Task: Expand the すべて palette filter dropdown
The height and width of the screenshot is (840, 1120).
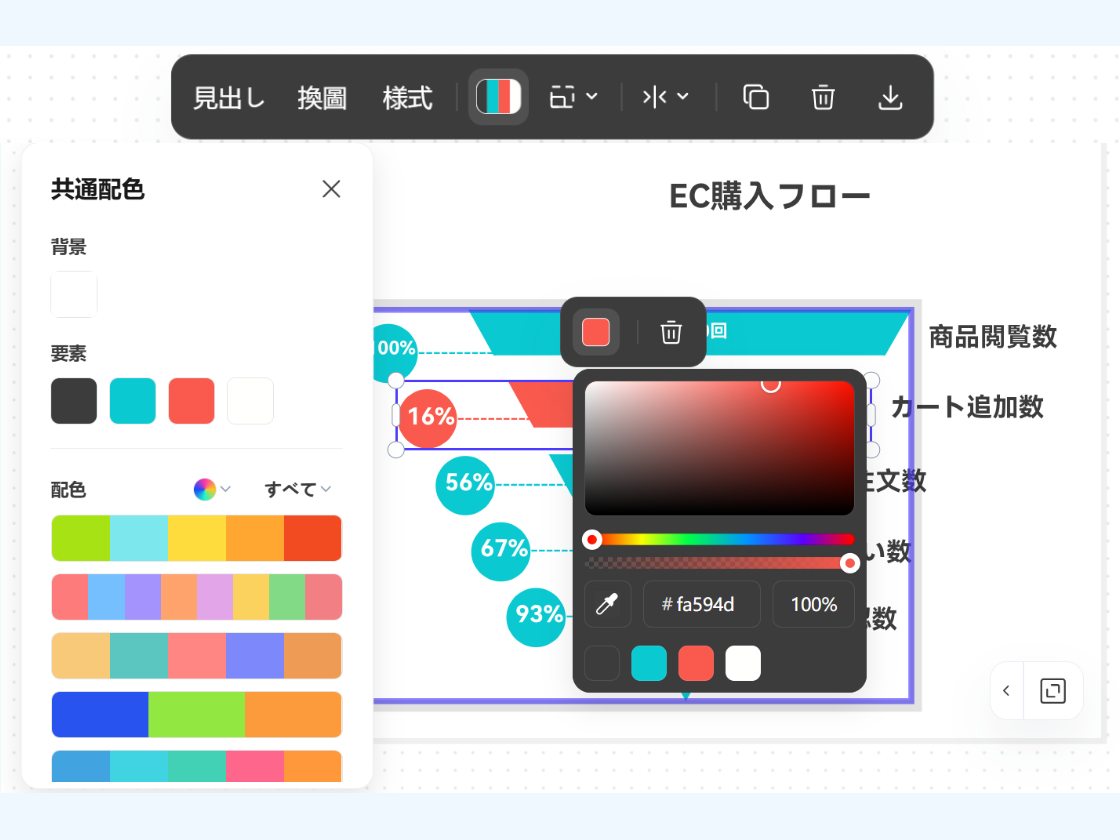Action: tap(295, 489)
